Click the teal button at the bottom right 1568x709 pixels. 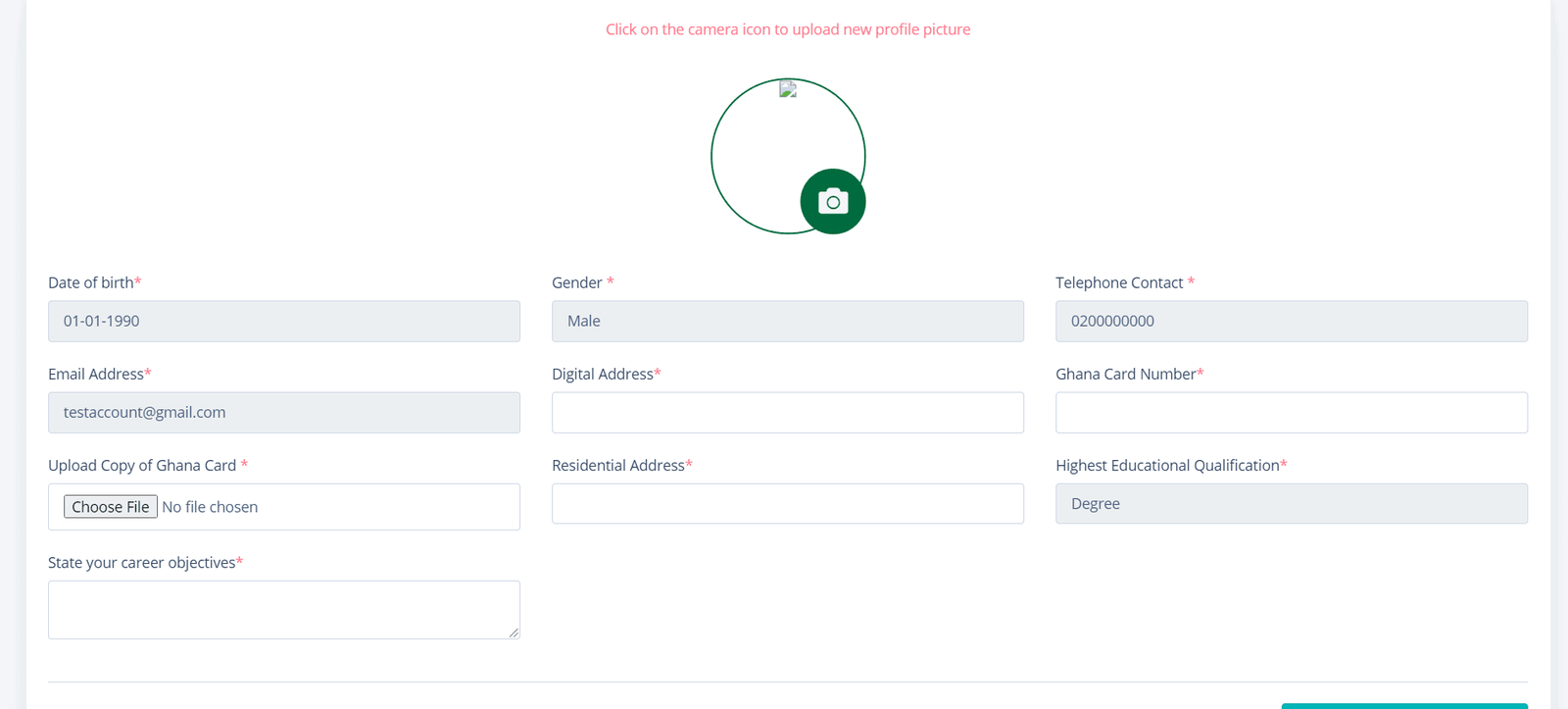point(1403,705)
